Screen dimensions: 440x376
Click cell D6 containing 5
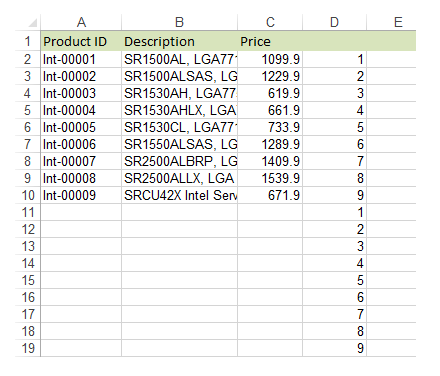334,127
